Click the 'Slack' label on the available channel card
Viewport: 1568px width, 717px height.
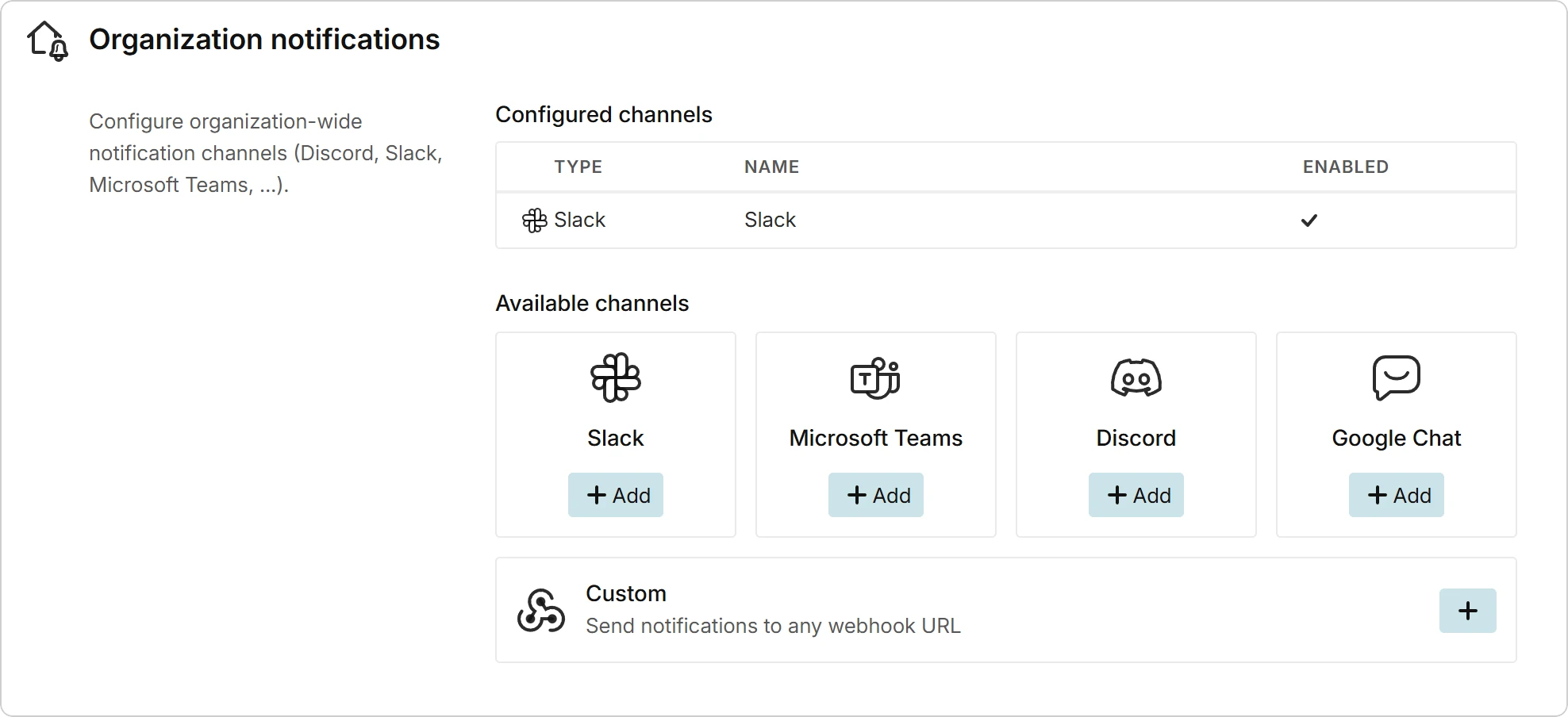point(616,438)
